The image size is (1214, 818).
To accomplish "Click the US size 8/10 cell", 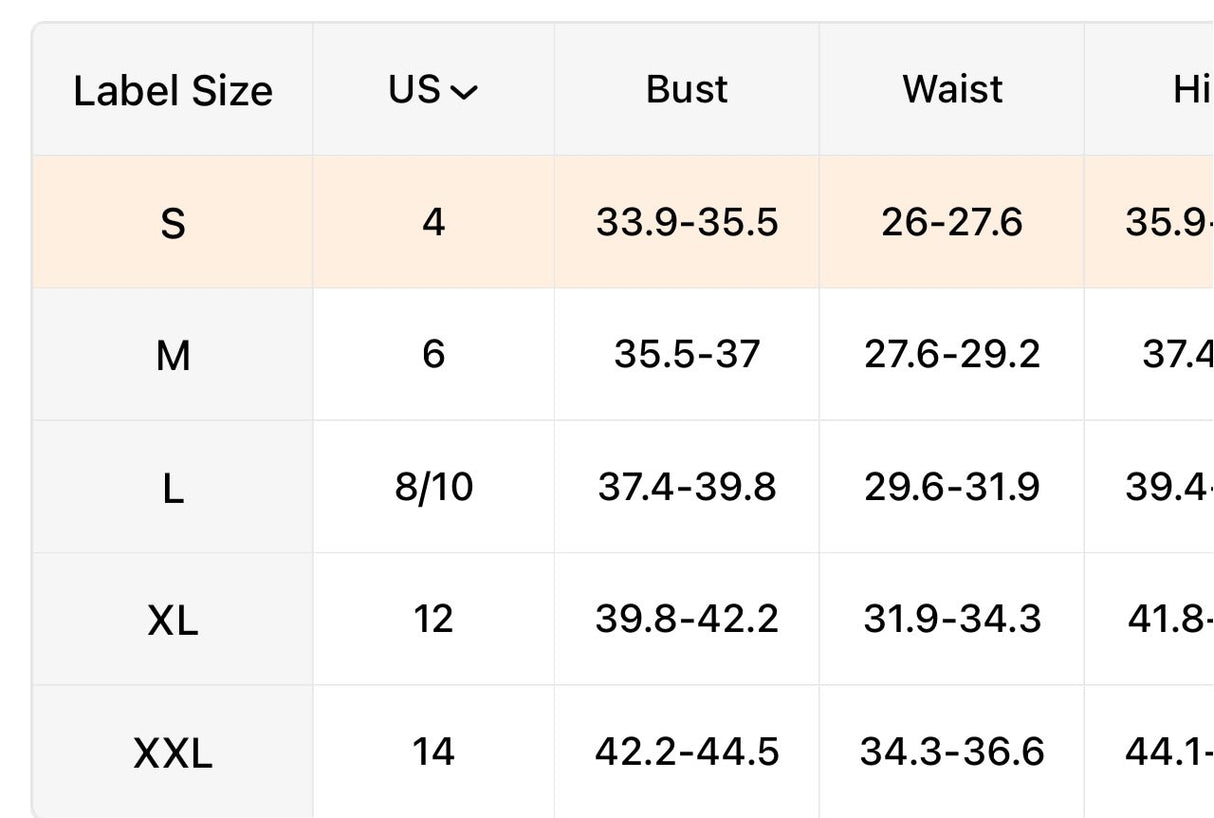I will tap(433, 487).
